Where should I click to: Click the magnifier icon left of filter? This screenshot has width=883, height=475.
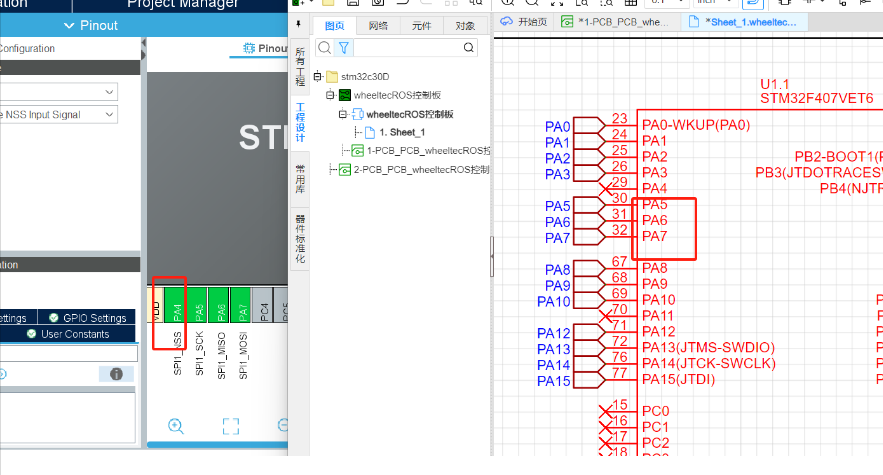324,48
